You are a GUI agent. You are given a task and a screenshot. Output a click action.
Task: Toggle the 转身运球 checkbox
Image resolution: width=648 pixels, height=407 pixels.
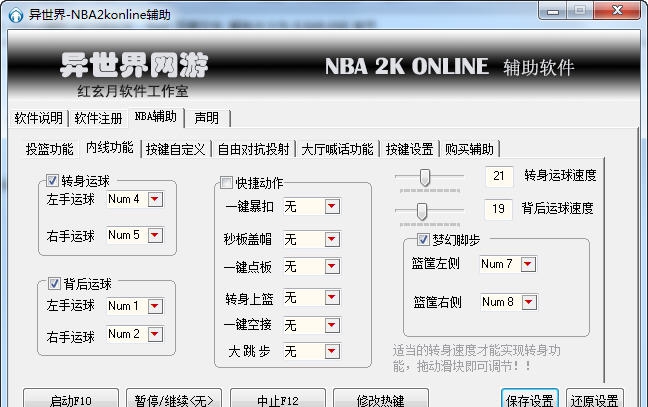52,181
